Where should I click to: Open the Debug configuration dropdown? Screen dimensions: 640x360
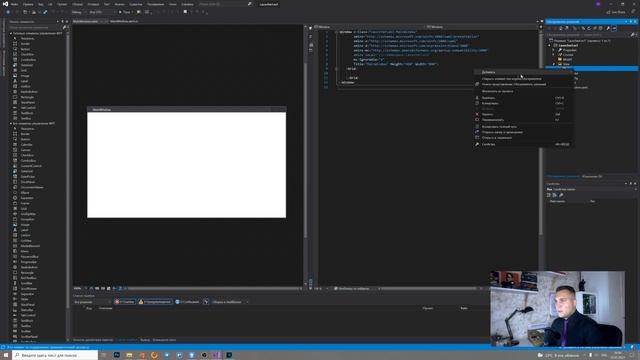tap(77, 12)
